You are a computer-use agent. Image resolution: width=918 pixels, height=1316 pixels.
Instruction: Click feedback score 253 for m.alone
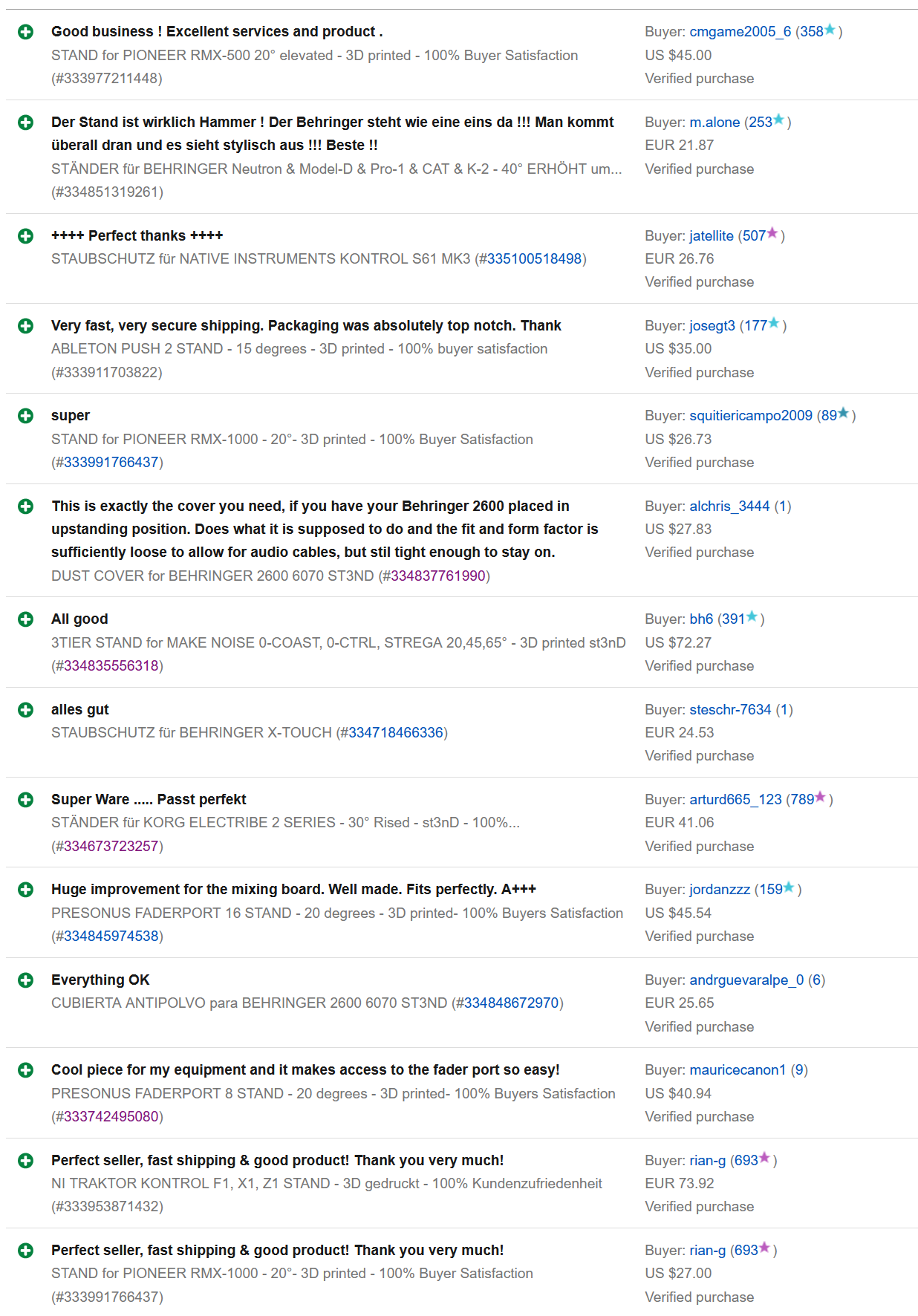761,123
